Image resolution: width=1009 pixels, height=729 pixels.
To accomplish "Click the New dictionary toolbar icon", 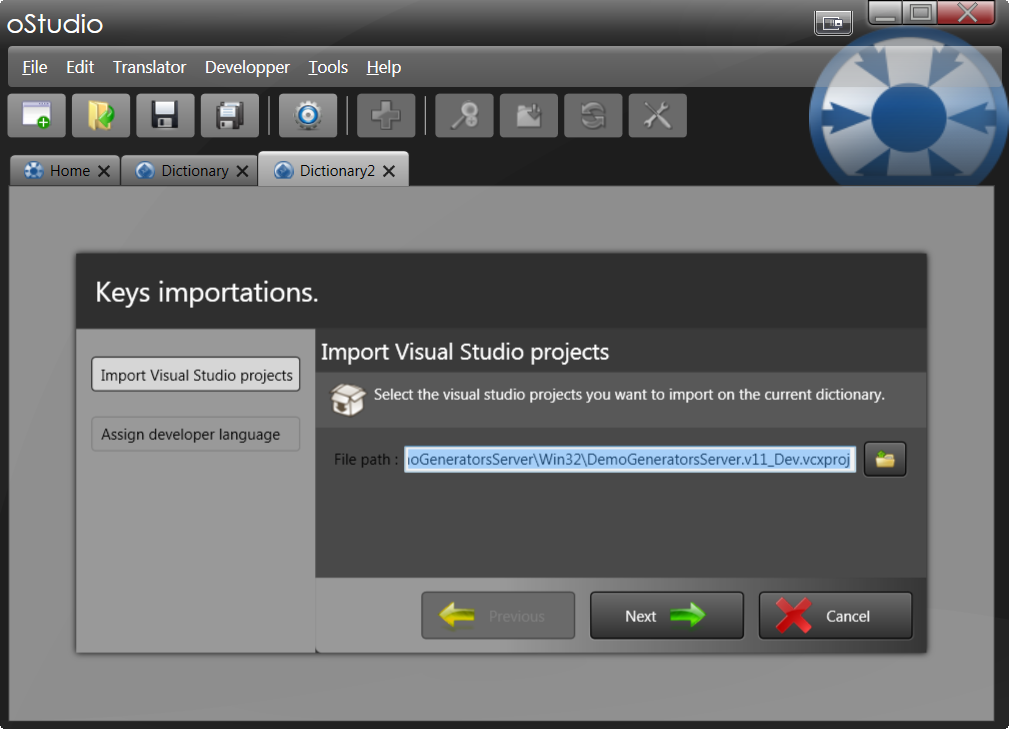I will [37, 115].
